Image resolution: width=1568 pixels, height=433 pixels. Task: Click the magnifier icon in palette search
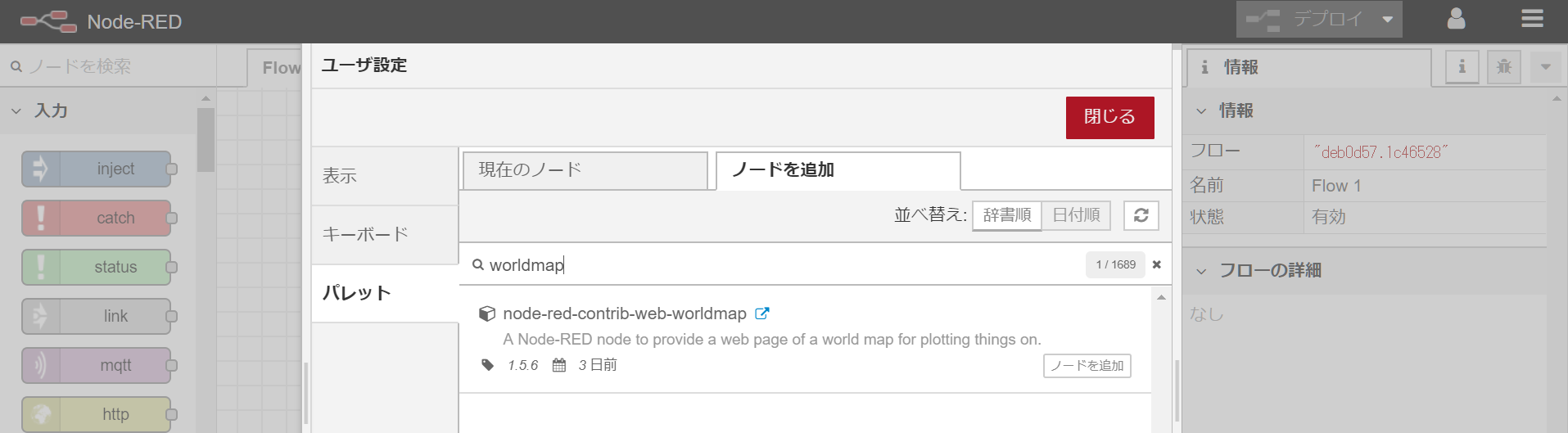(16, 67)
